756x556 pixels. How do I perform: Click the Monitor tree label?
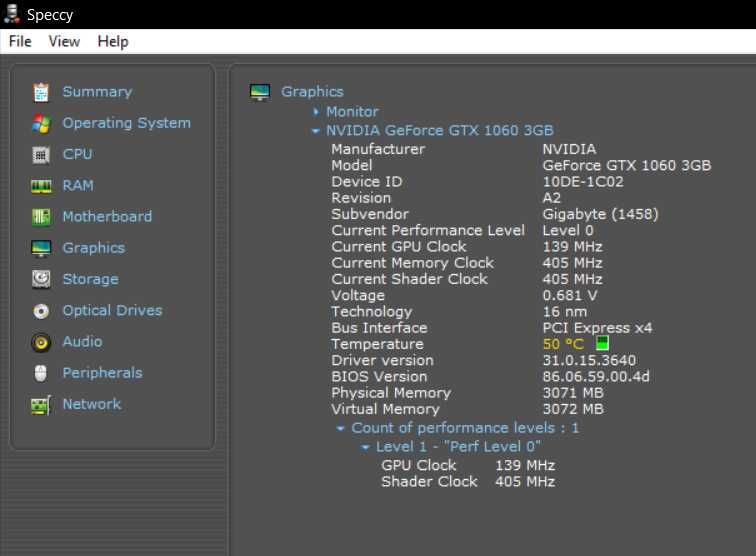pos(352,112)
